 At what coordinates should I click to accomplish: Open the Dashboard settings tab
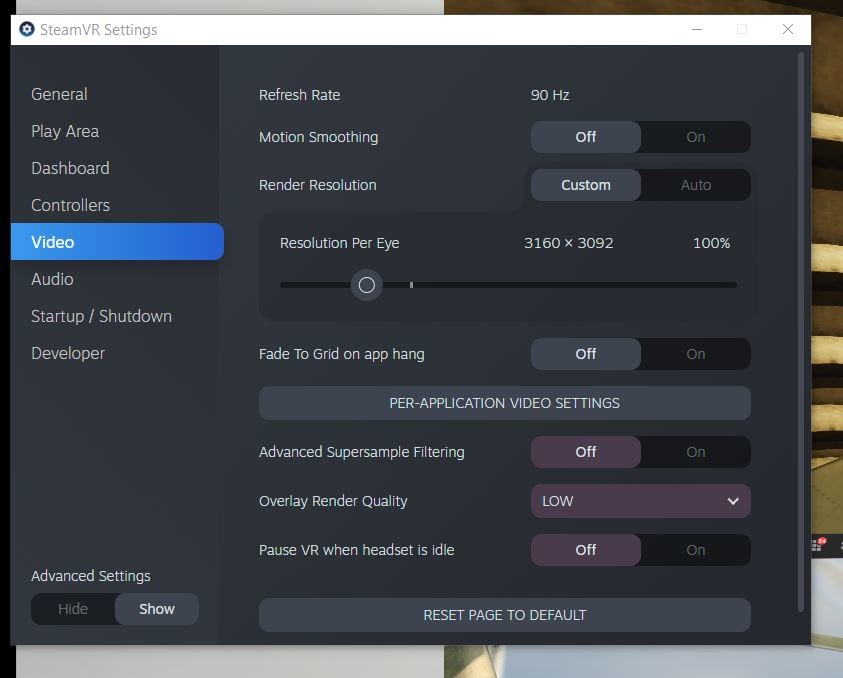coord(70,168)
